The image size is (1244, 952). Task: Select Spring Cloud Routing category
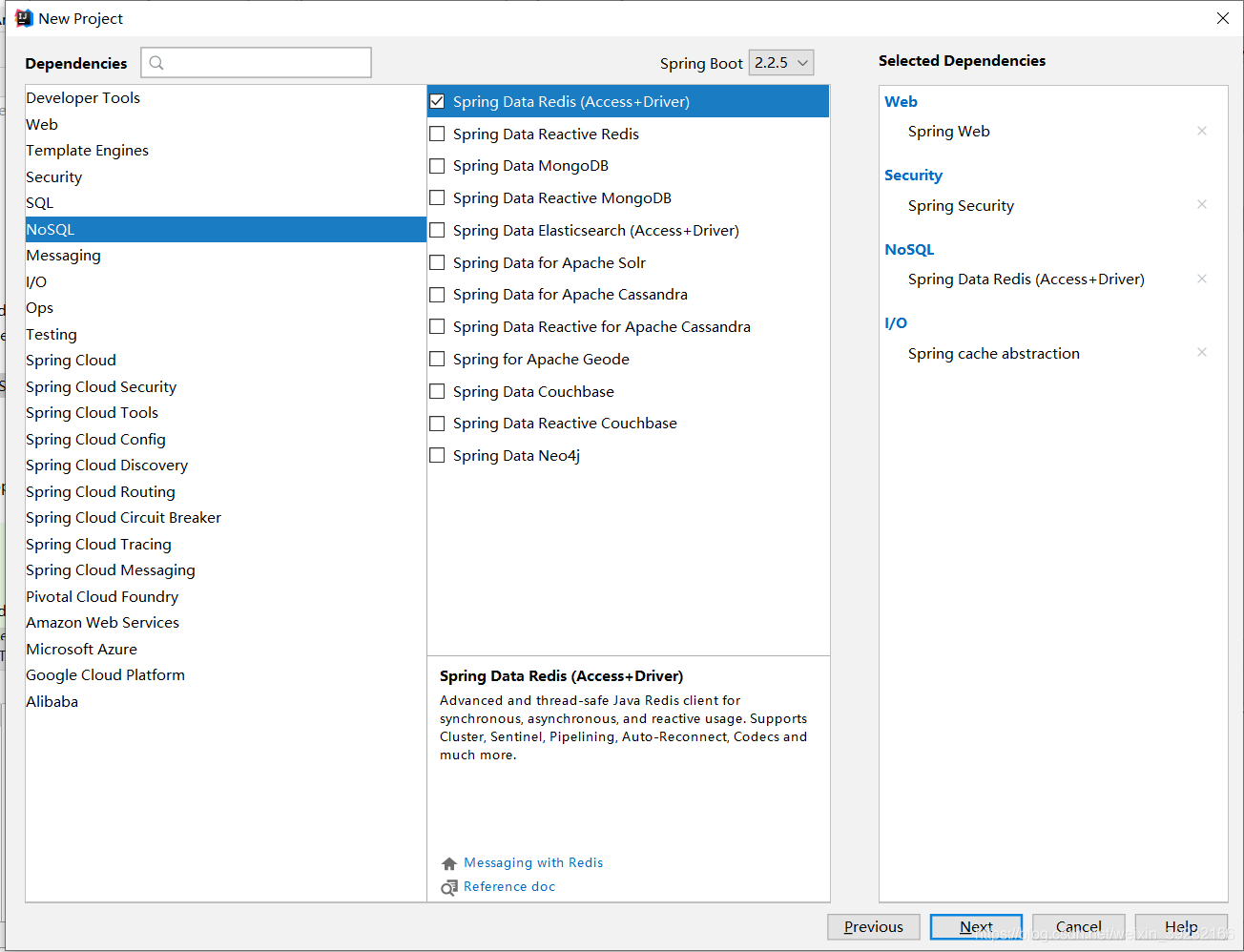pyautogui.click(x=225, y=491)
